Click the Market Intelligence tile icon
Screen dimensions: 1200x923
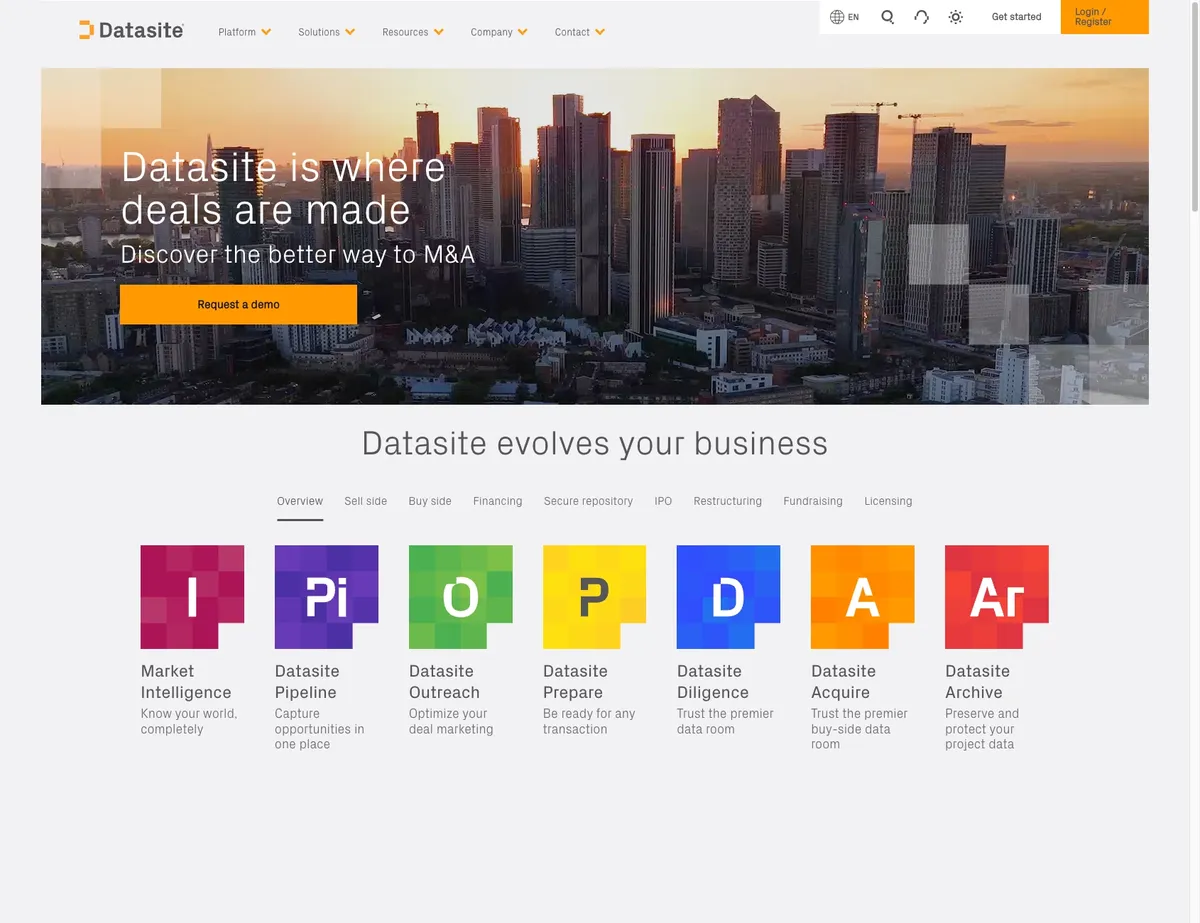pyautogui.click(x=192, y=597)
